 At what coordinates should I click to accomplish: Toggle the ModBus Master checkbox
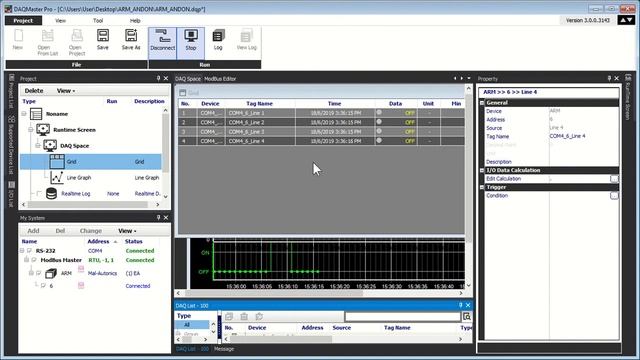point(34,260)
